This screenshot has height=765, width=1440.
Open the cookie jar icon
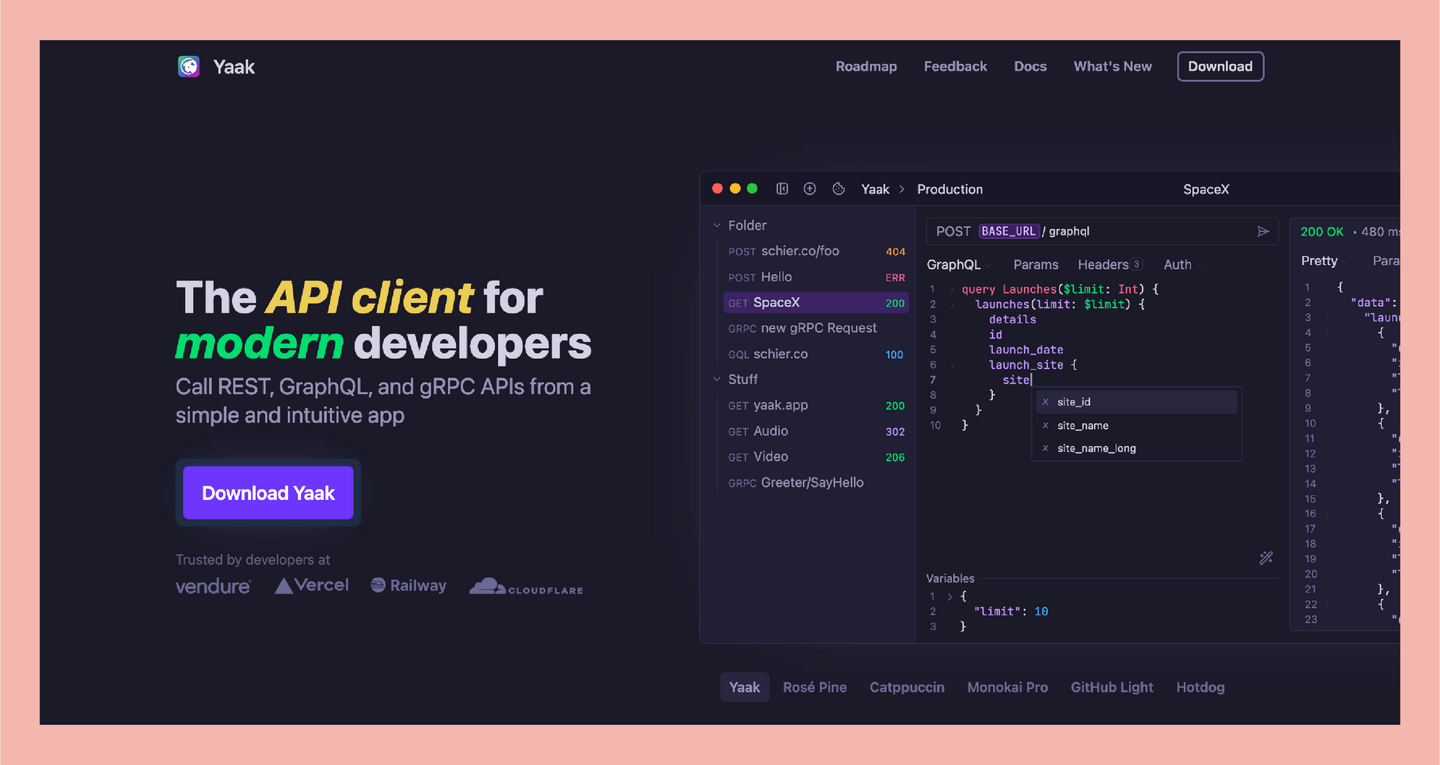point(839,189)
